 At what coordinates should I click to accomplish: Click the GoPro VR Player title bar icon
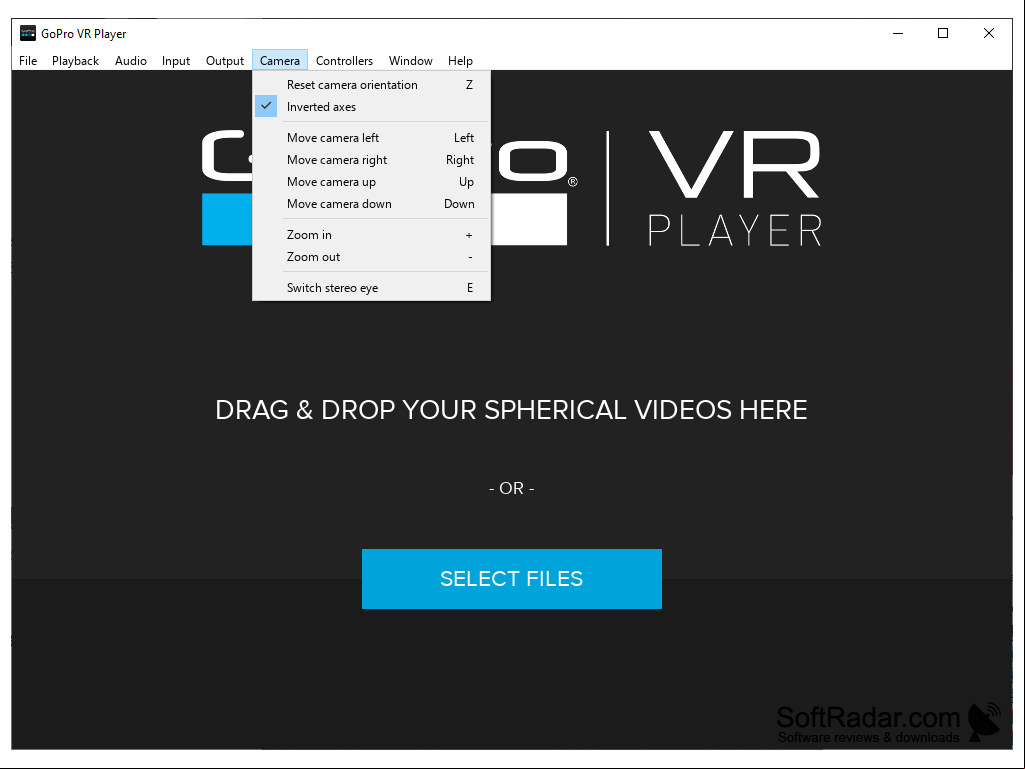click(27, 33)
